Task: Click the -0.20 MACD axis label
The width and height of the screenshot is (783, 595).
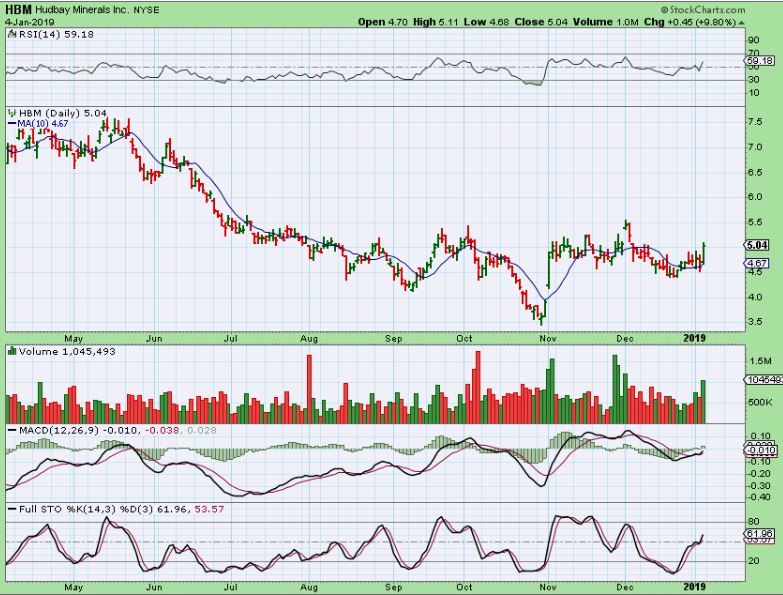Action: (x=761, y=473)
